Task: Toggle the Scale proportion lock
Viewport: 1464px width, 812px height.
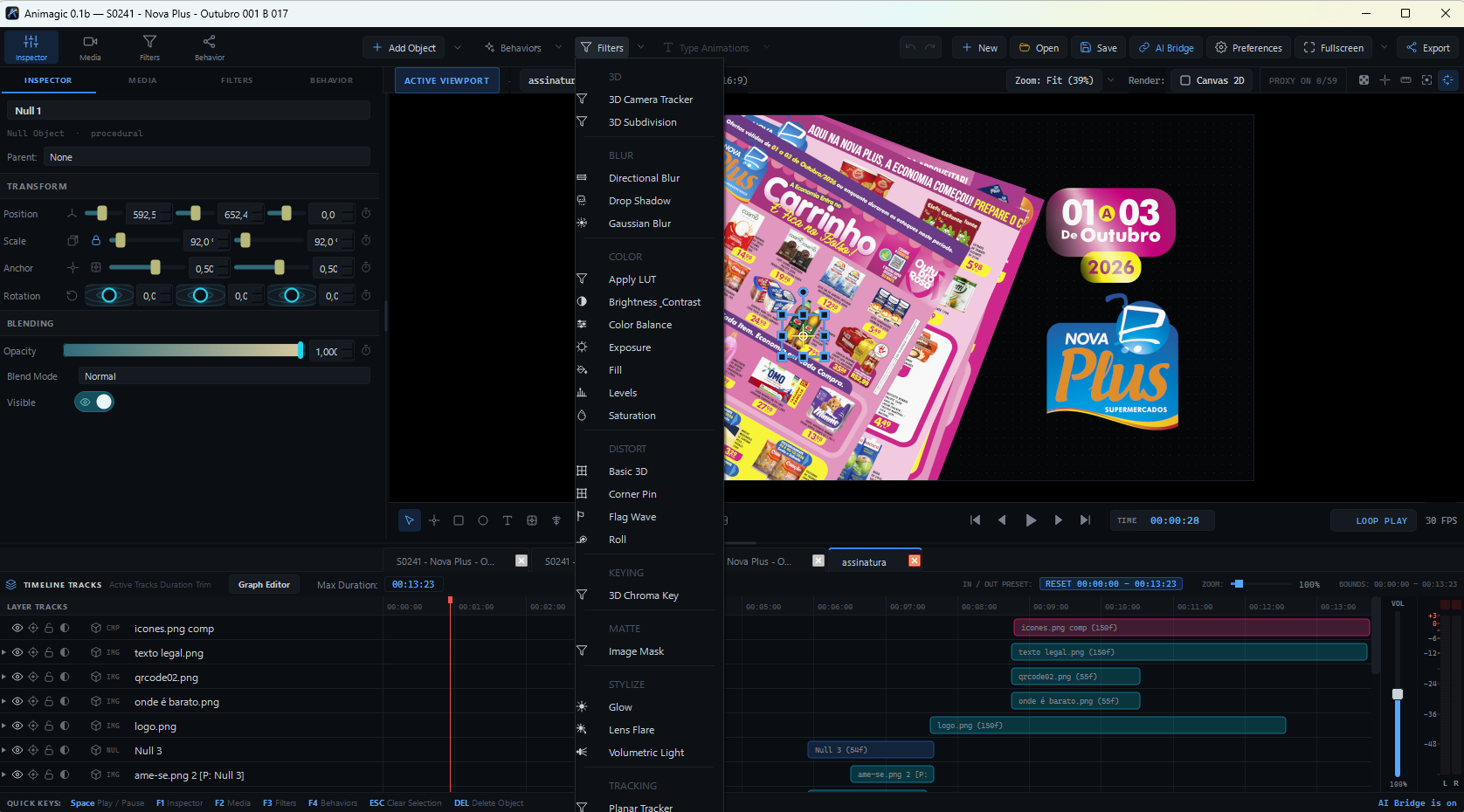Action: pyautogui.click(x=96, y=241)
